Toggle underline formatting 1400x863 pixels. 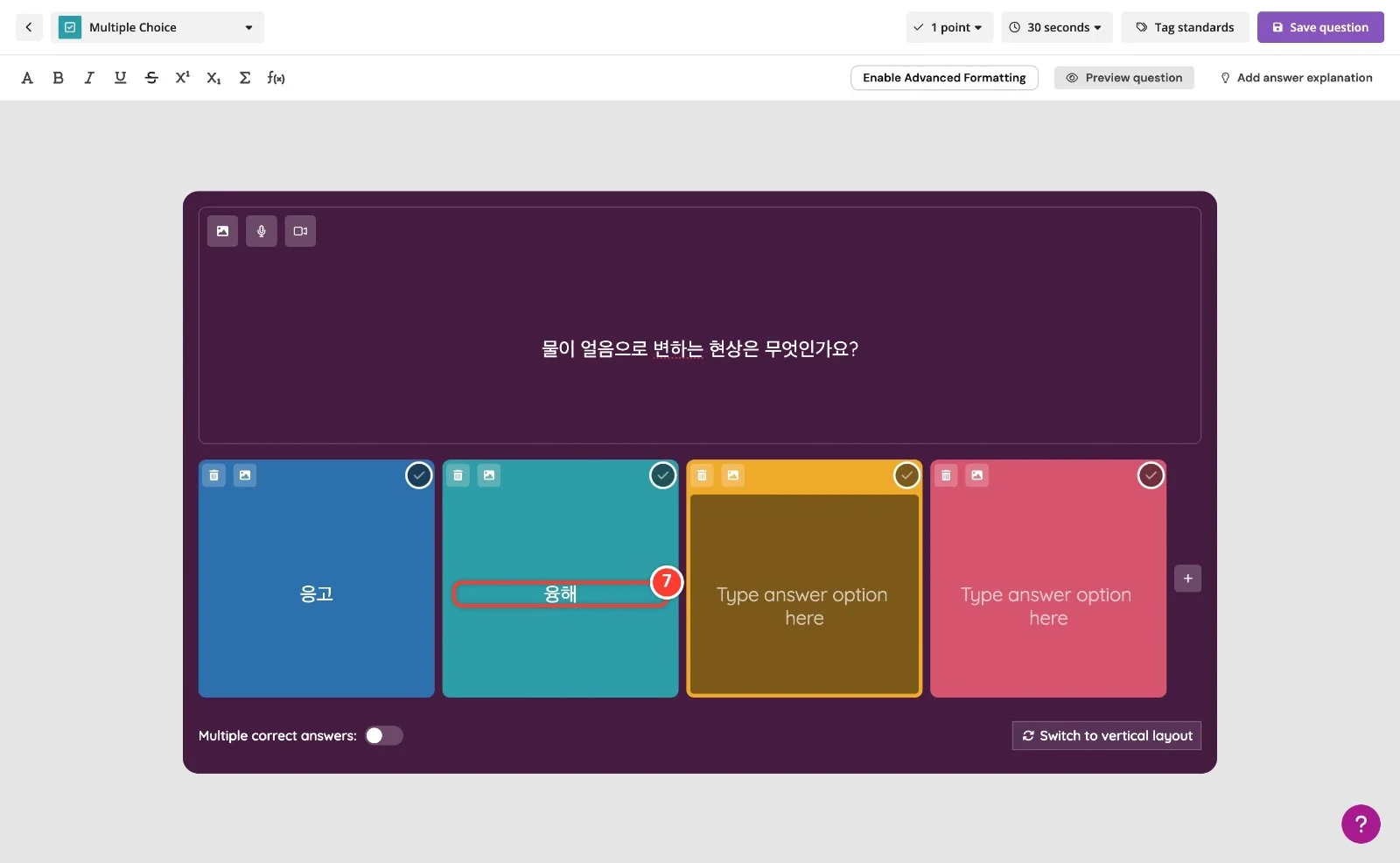pyautogui.click(x=120, y=78)
